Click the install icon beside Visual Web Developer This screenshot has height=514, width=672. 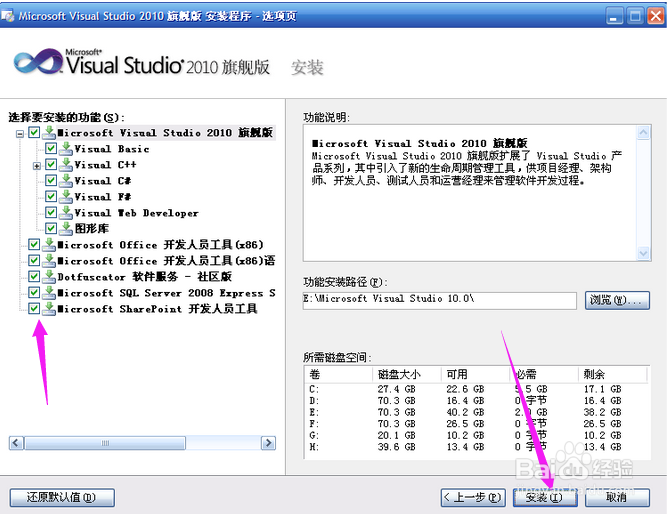click(66, 213)
